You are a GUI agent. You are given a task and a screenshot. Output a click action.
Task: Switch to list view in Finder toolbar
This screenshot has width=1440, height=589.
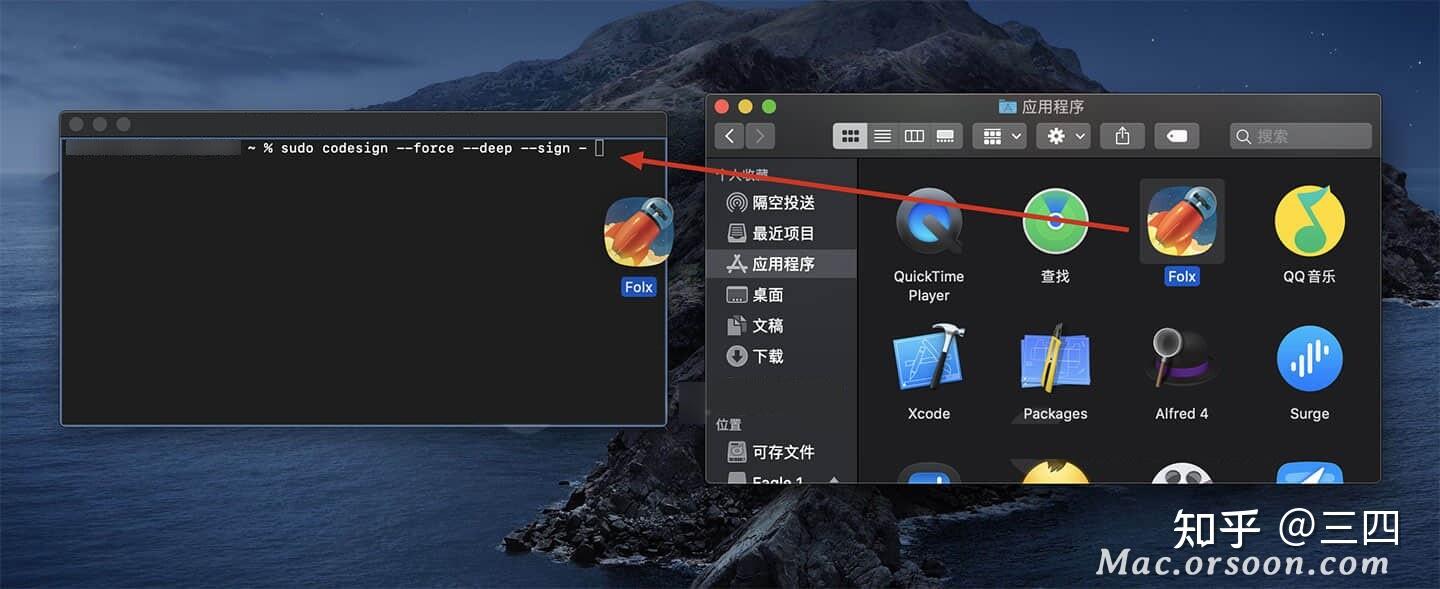882,135
